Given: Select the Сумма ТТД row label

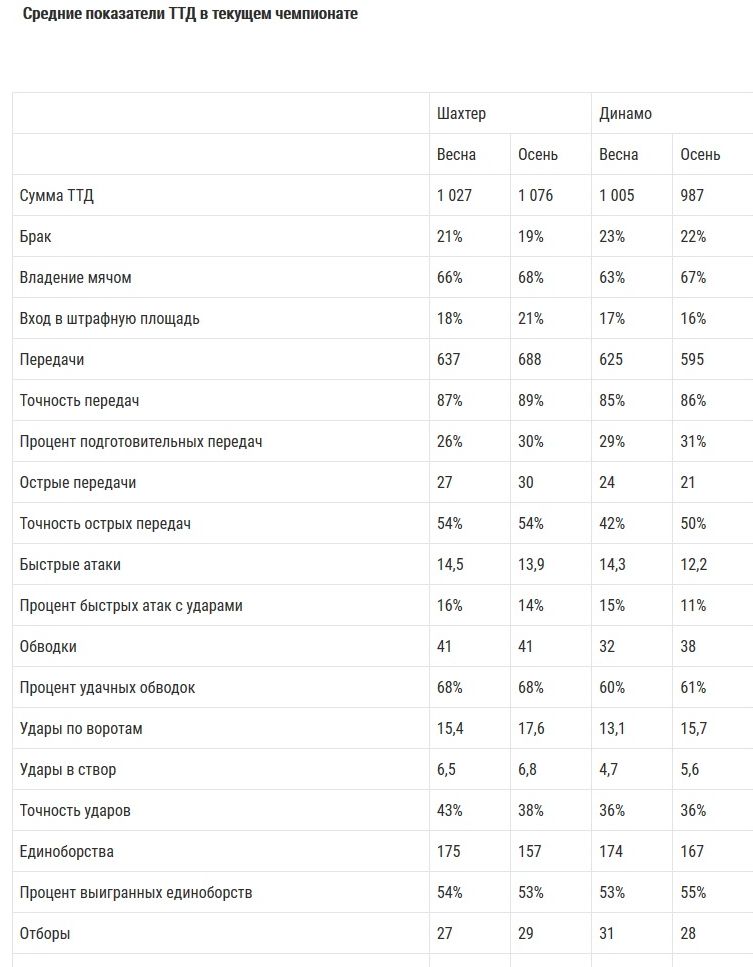Looking at the screenshot, I should (x=57, y=196).
